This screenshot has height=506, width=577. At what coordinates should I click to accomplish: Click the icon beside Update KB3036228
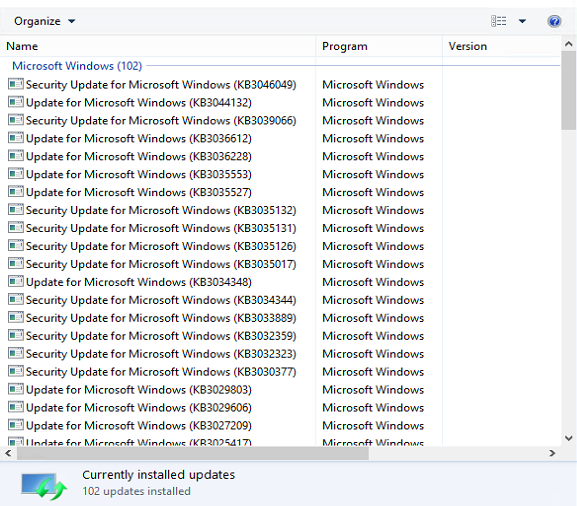pos(16,156)
